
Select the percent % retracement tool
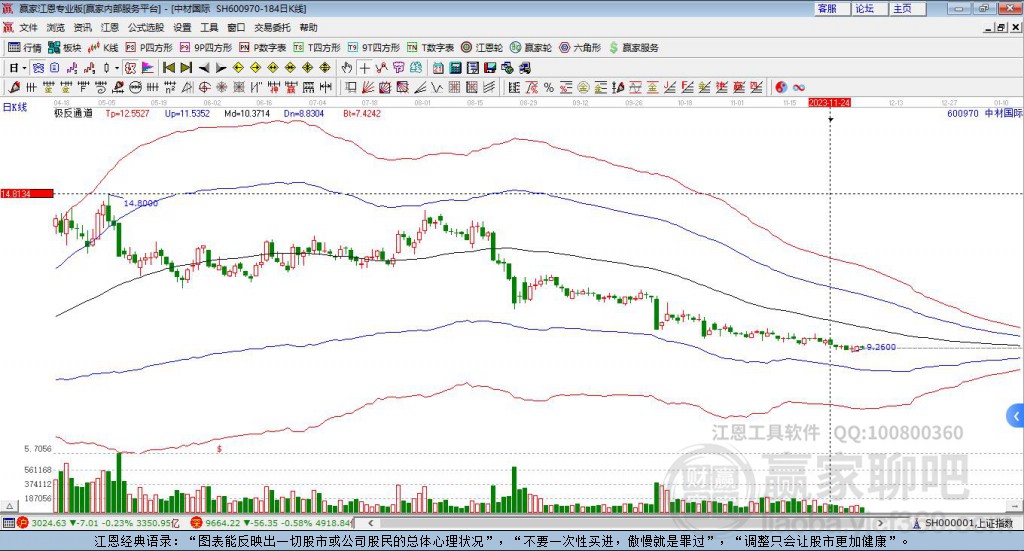click(x=549, y=87)
